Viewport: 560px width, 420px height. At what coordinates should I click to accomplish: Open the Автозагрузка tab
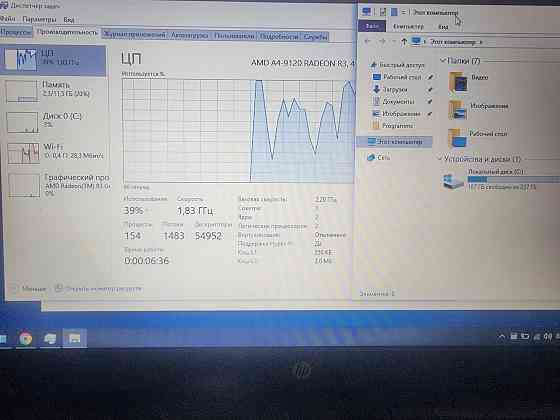tap(189, 35)
